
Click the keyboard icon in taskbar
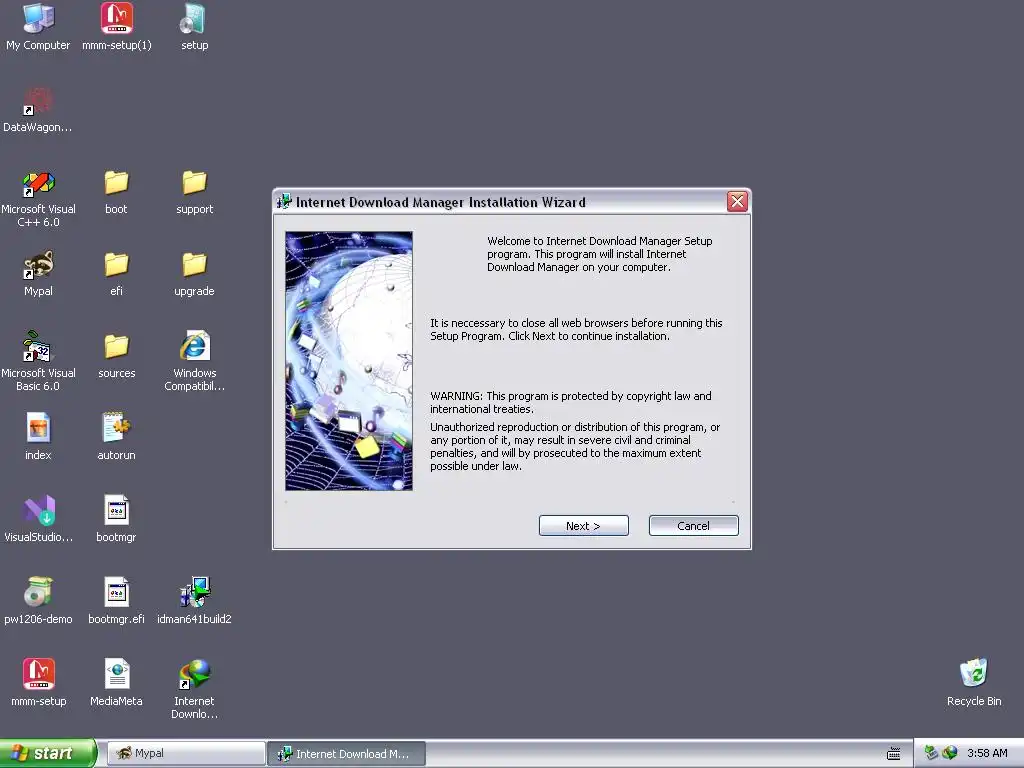(x=893, y=754)
